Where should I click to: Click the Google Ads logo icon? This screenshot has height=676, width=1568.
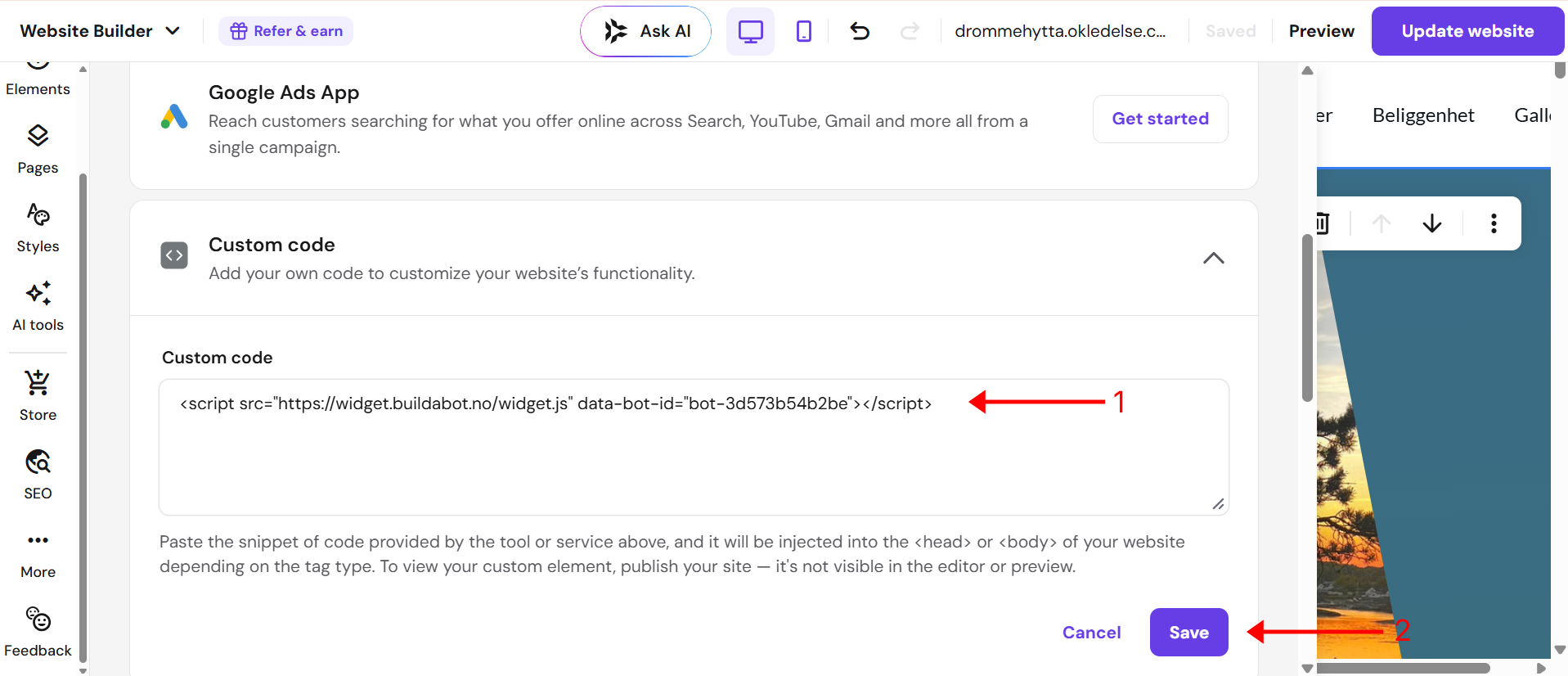(174, 117)
